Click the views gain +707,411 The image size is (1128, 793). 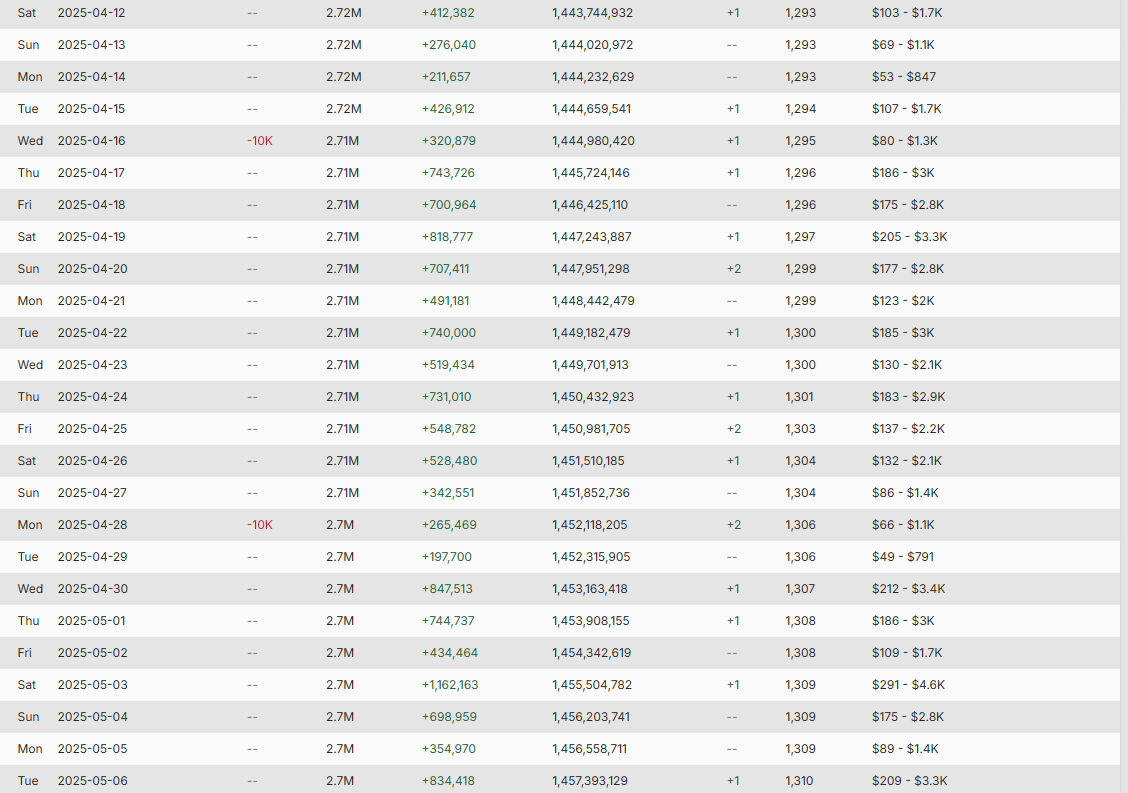[445, 269]
